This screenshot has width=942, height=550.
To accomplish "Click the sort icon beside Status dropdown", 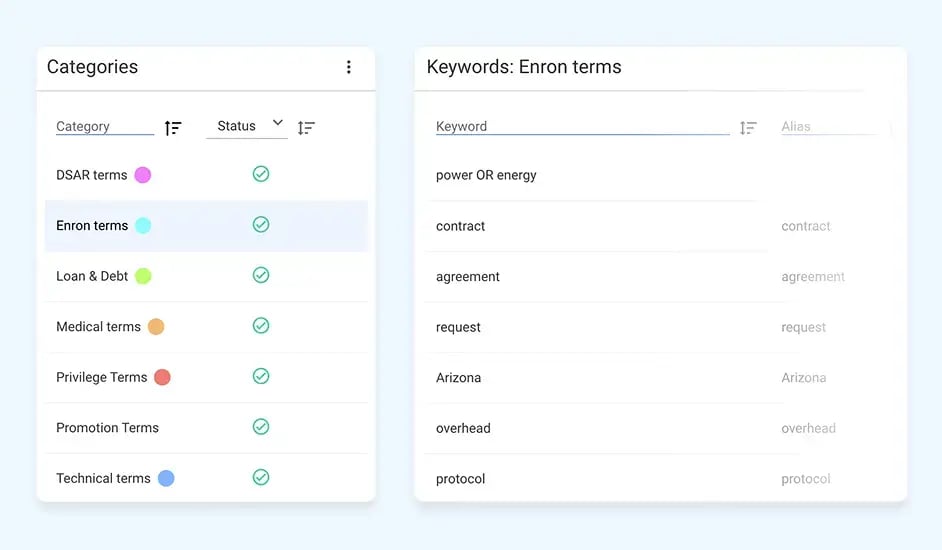I will (x=306, y=128).
